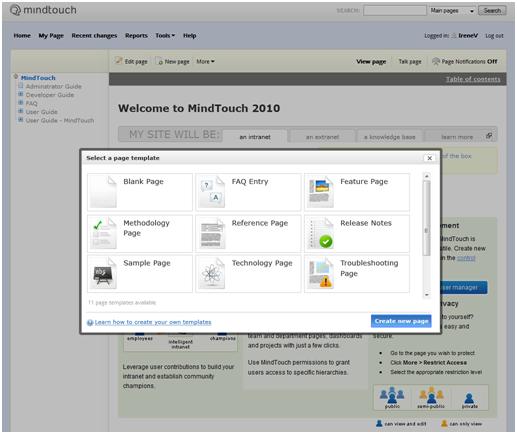Select the Blank Page template icon
This screenshot has width=517, height=434.
point(104,192)
